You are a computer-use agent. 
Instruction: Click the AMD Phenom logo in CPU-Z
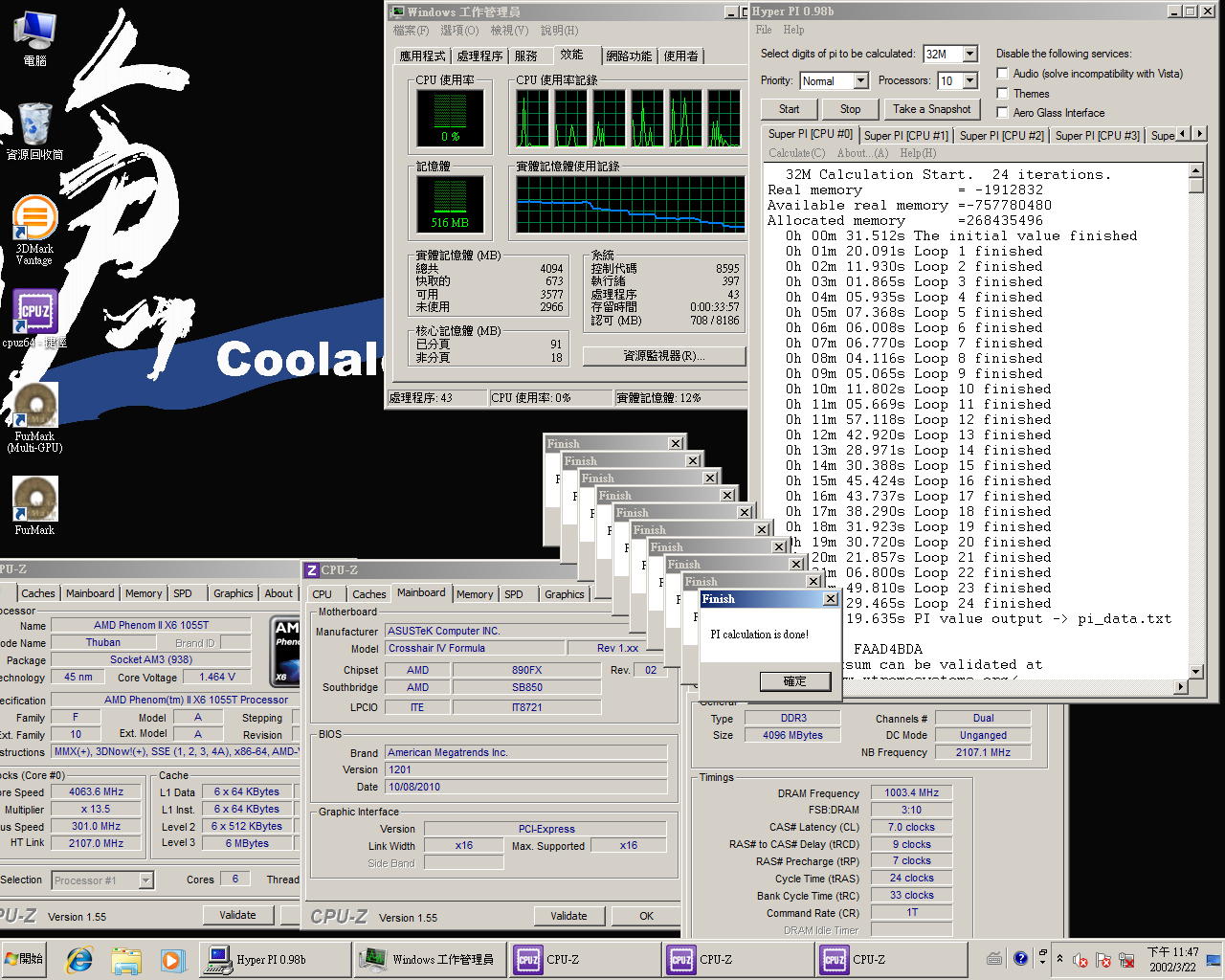pyautogui.click(x=287, y=651)
